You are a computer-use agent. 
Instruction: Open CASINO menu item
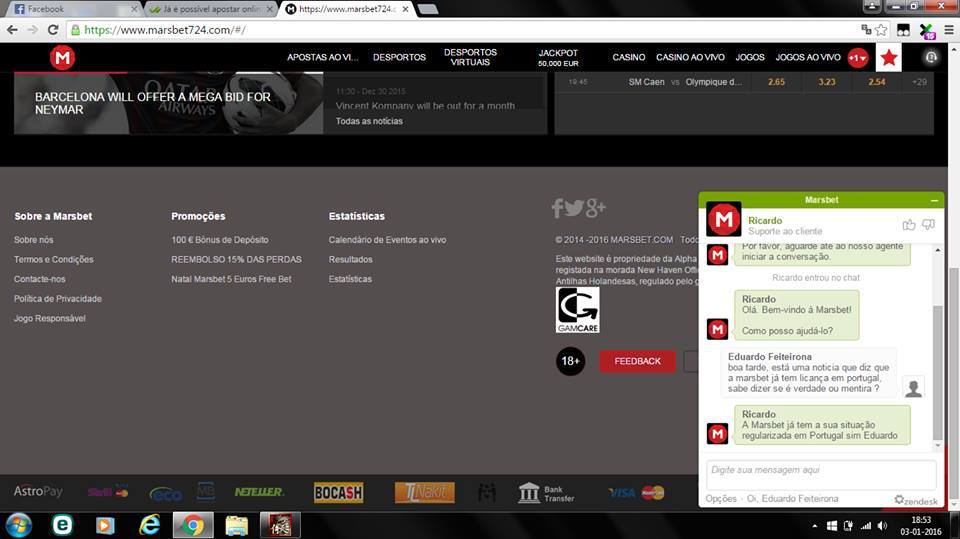tap(629, 58)
